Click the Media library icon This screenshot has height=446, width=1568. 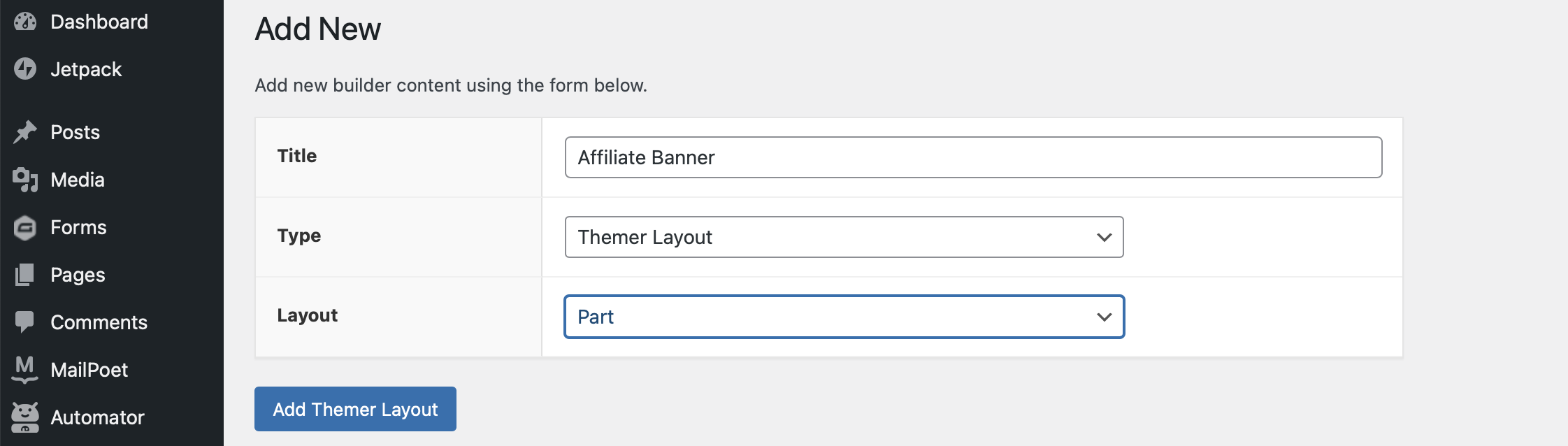tap(25, 179)
